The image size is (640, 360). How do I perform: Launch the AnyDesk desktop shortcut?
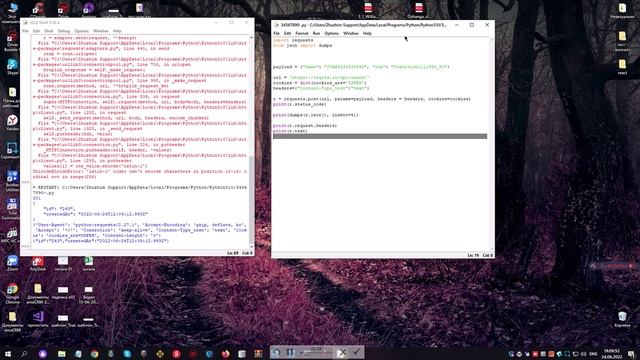pos(38,263)
